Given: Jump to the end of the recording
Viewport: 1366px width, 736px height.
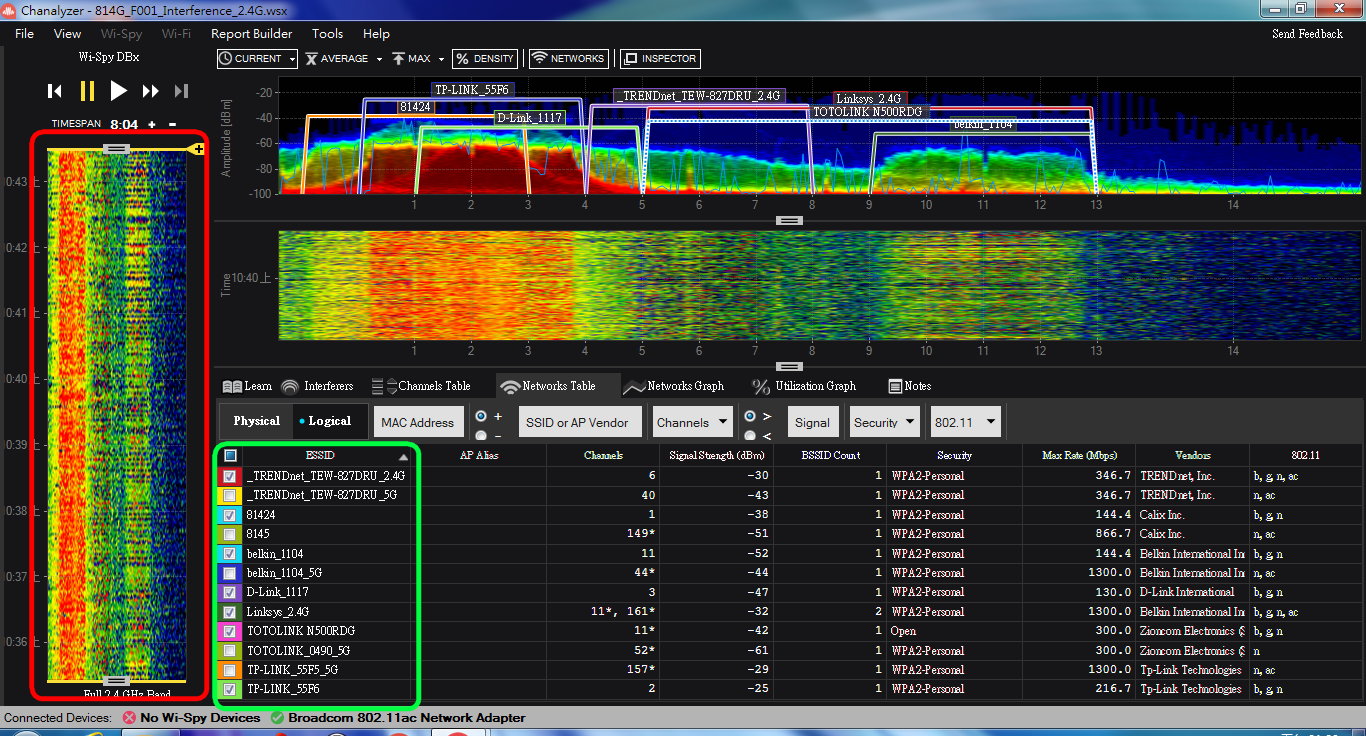Looking at the screenshot, I should (x=181, y=91).
